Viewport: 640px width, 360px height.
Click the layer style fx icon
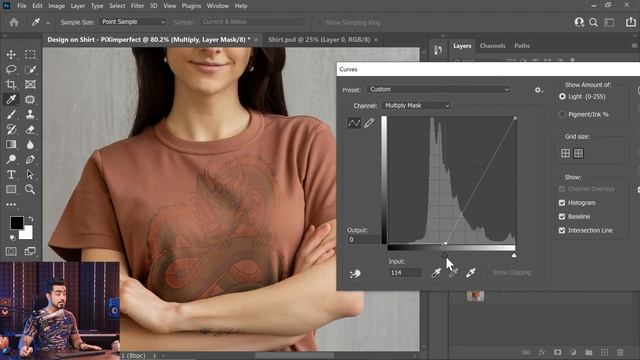[542, 352]
